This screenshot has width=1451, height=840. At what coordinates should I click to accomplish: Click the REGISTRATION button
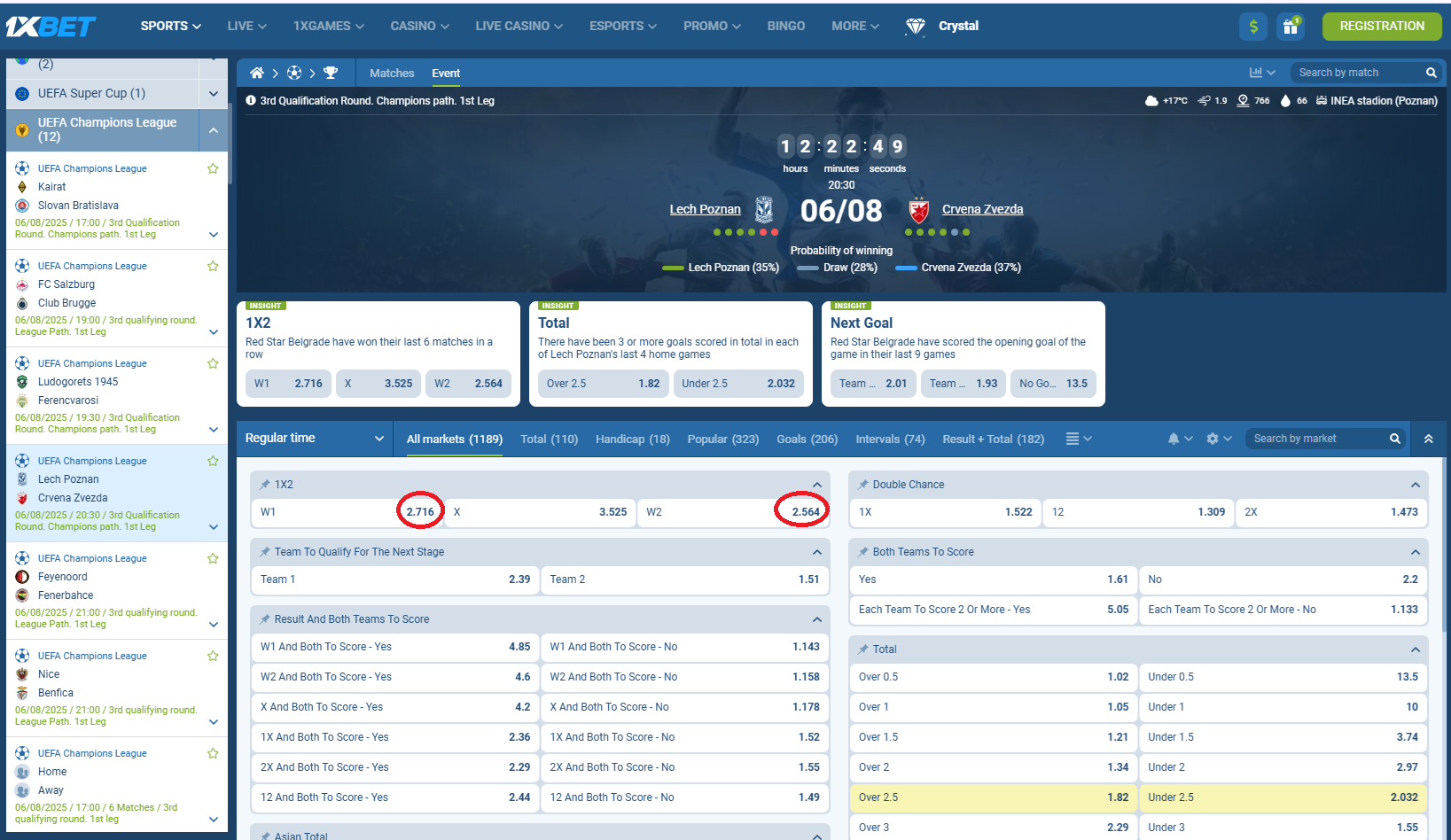click(x=1382, y=27)
